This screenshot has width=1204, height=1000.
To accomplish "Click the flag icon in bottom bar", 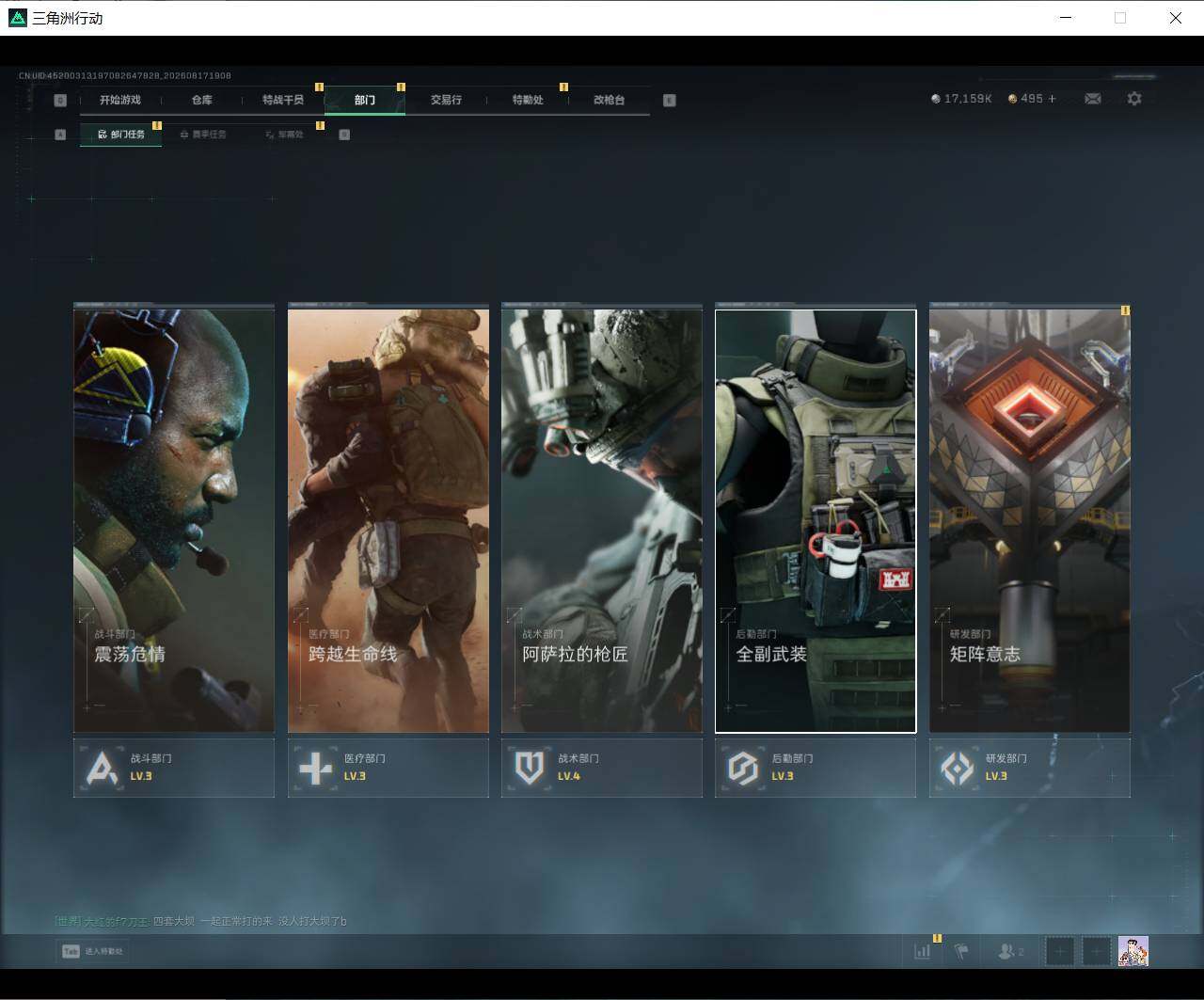I will (961, 951).
